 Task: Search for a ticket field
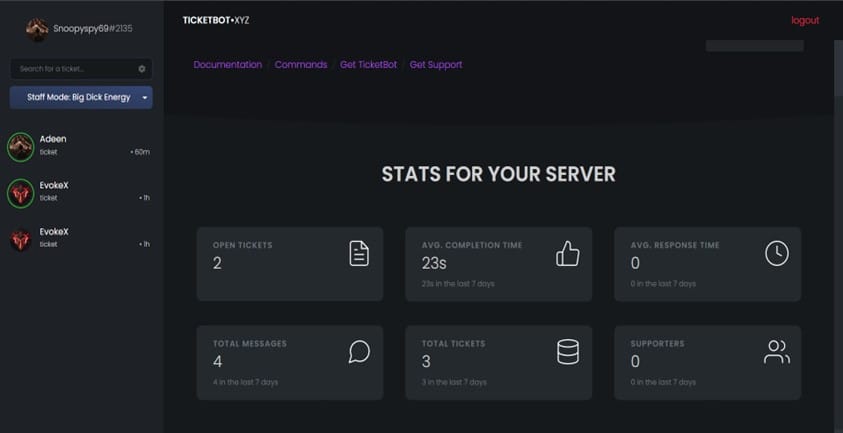pos(81,69)
